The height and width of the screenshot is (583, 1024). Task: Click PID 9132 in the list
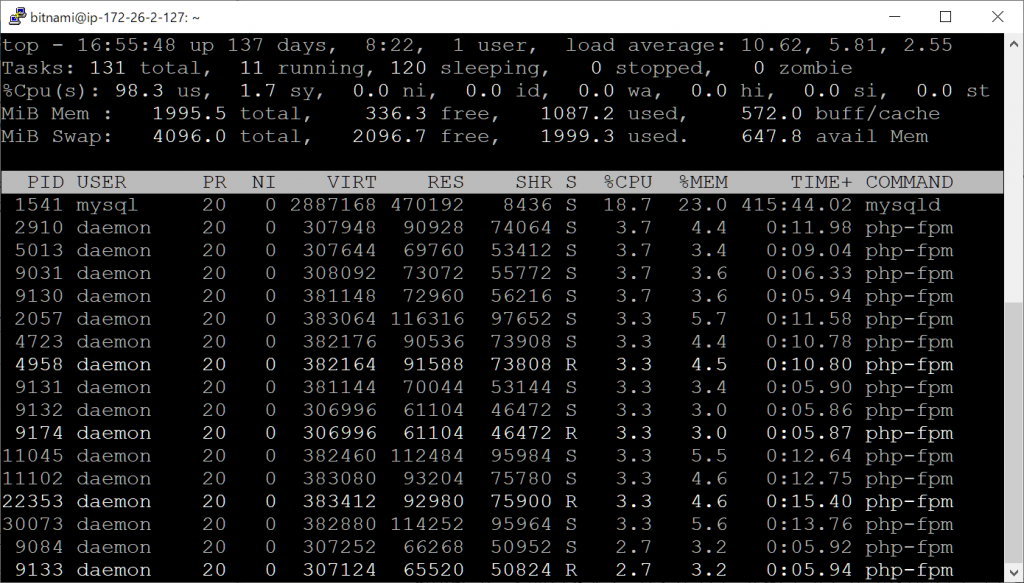tap(39, 411)
